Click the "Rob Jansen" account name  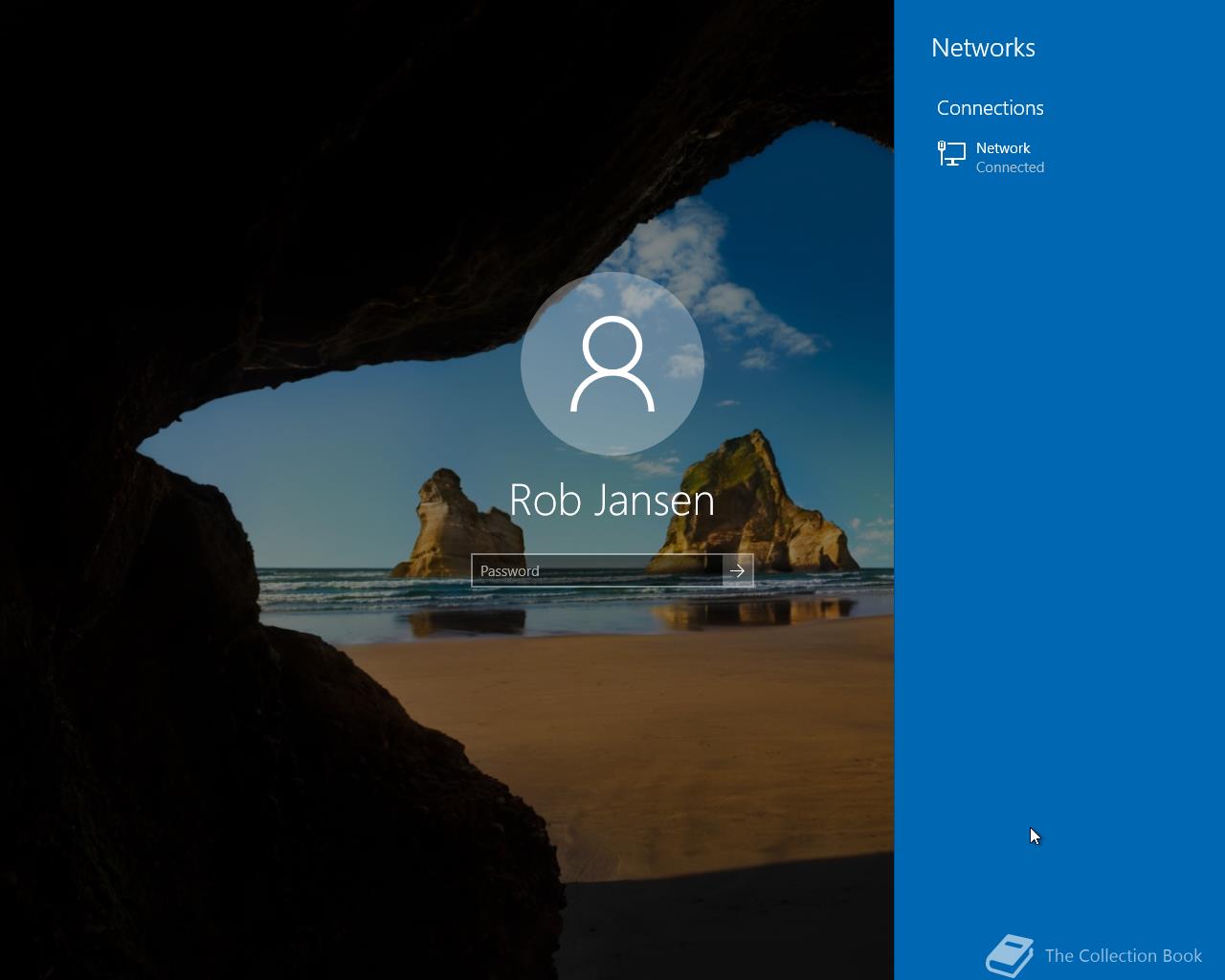612,501
